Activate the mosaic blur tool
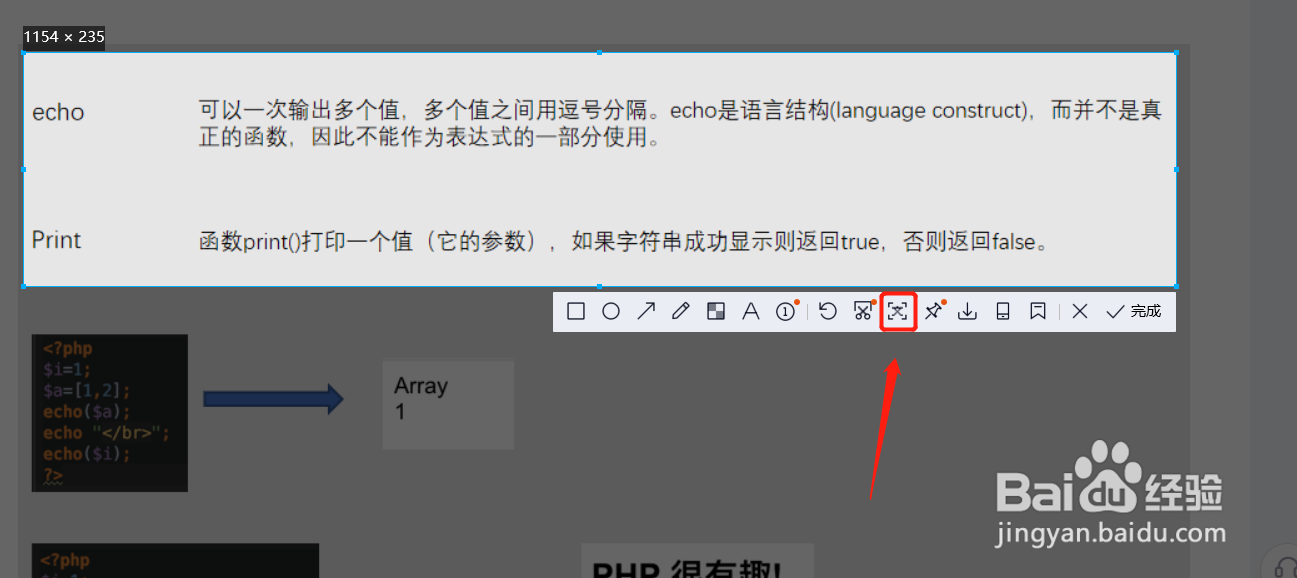The image size is (1297, 578). point(715,311)
